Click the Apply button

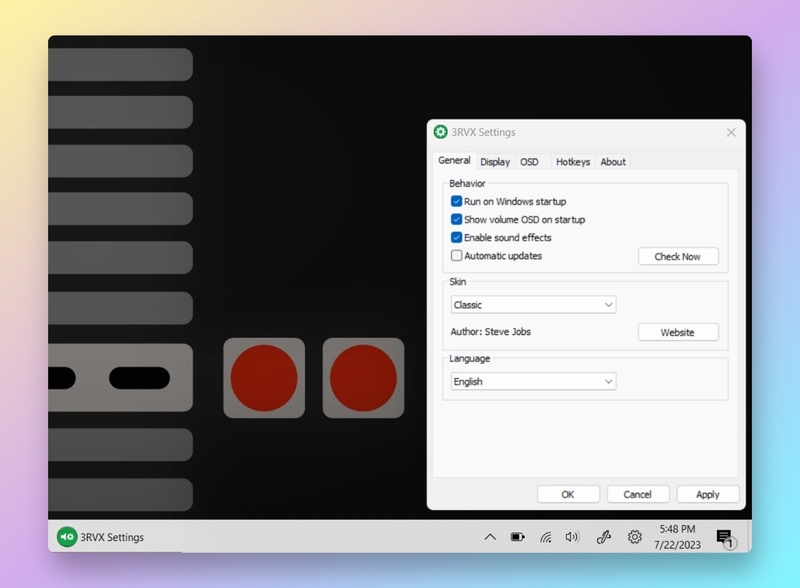tap(707, 494)
